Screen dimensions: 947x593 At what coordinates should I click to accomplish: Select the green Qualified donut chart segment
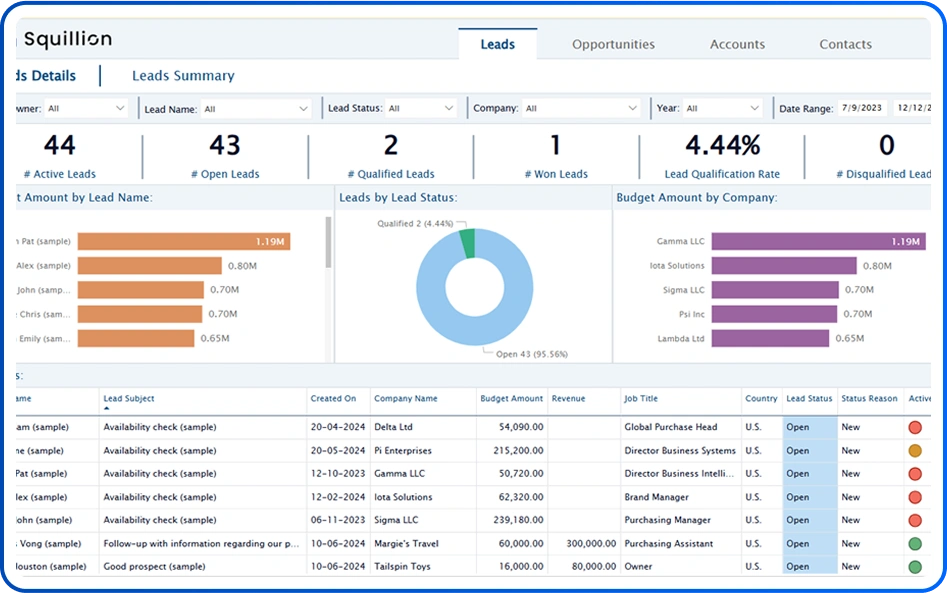(x=467, y=244)
